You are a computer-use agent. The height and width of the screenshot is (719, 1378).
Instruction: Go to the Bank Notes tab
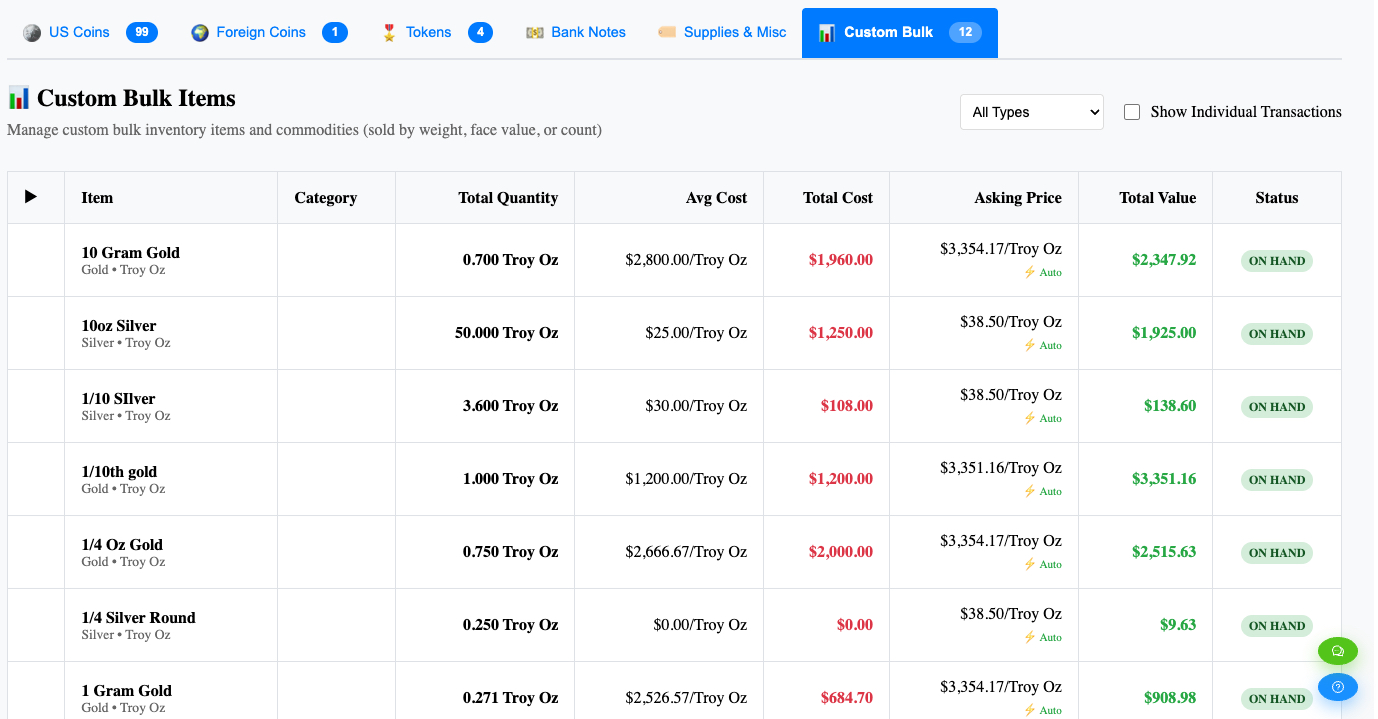(576, 32)
